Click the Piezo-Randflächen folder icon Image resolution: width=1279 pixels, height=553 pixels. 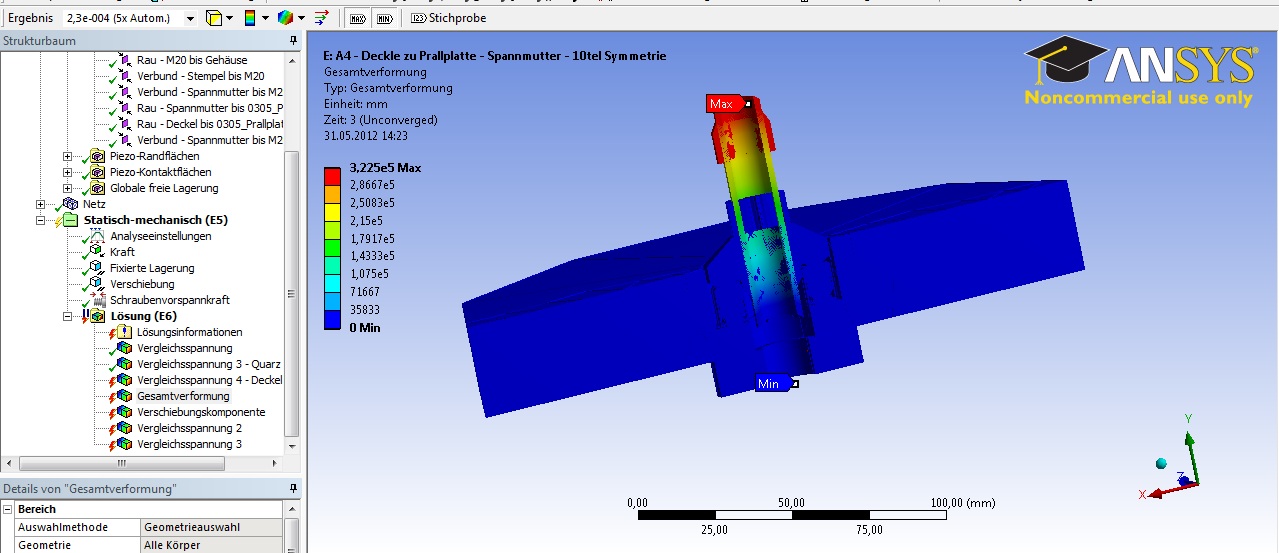pos(97,156)
